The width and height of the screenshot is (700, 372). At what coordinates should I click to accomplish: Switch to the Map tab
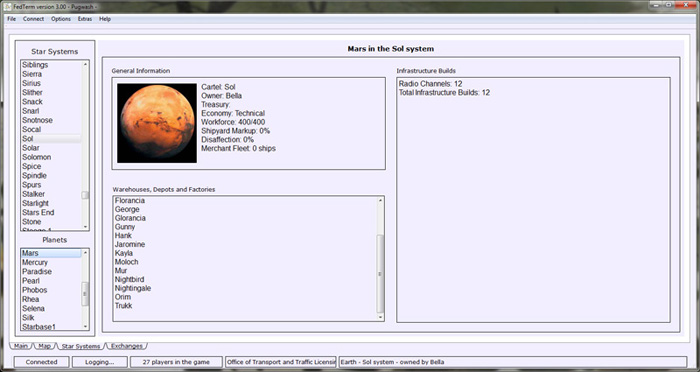[x=44, y=346]
